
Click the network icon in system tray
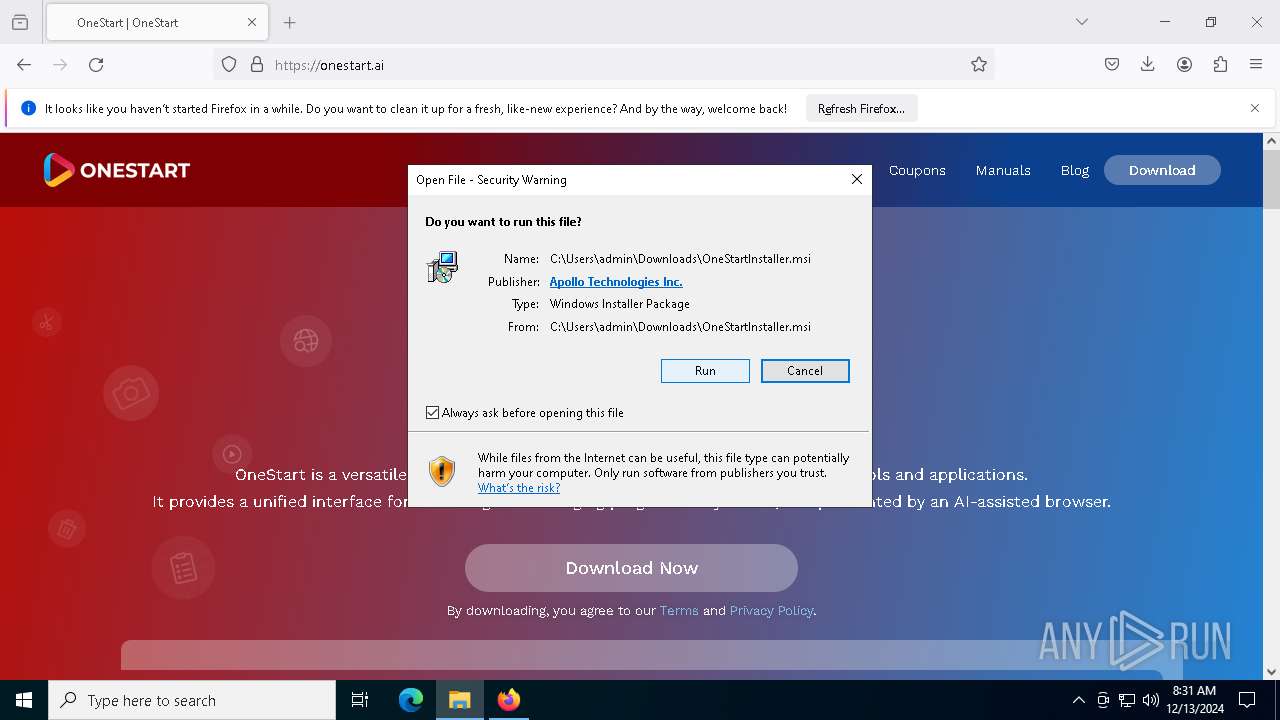pyautogui.click(x=1127, y=700)
